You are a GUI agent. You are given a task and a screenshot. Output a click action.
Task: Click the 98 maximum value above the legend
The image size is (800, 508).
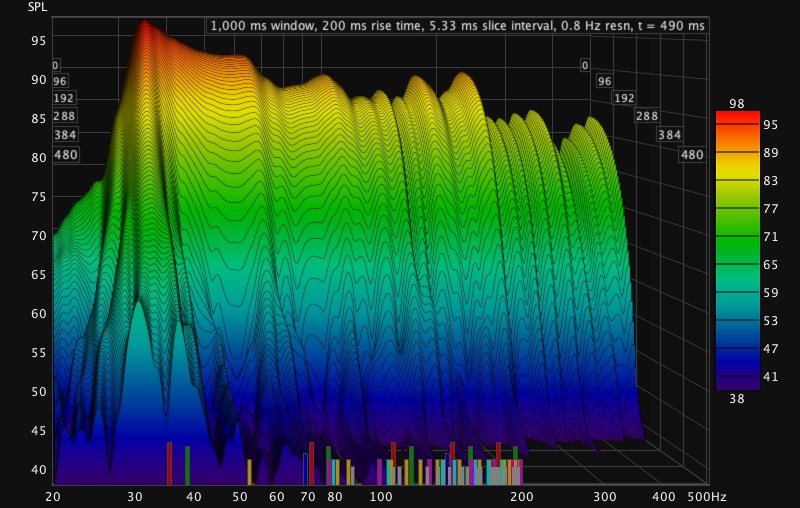(737, 104)
